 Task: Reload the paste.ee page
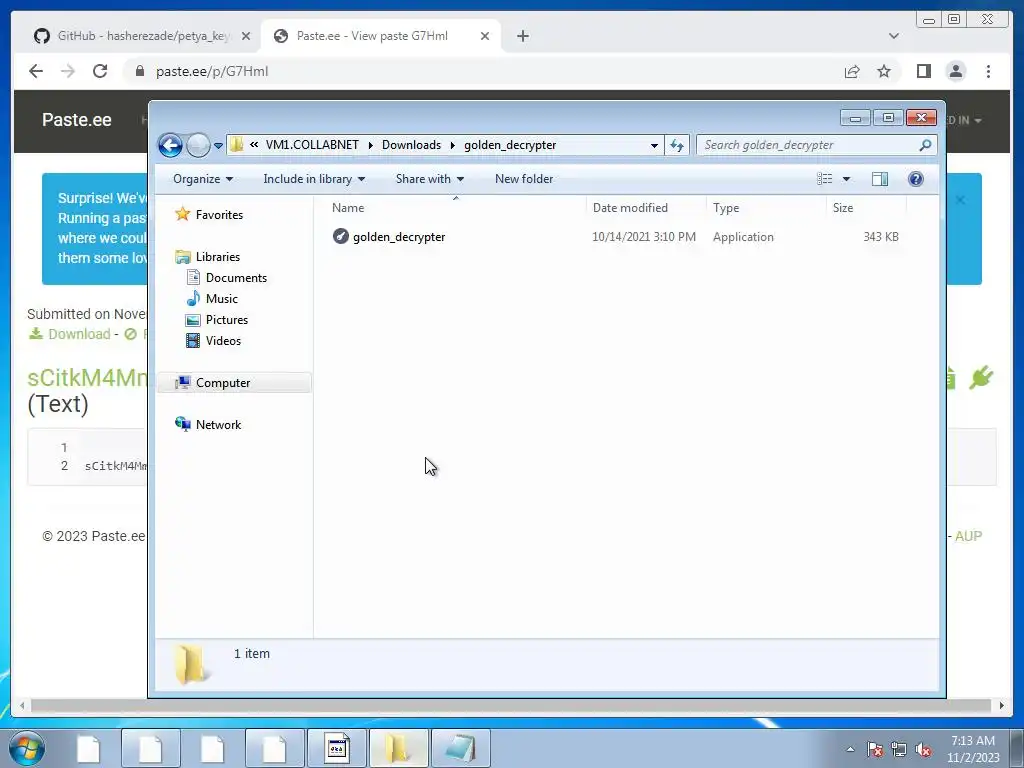(100, 71)
